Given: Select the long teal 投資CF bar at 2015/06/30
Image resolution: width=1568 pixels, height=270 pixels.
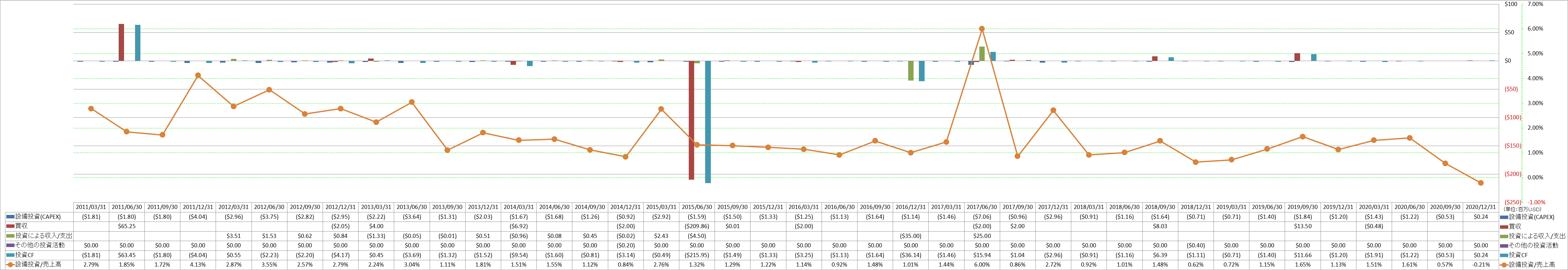Looking at the screenshot, I should point(708,121).
